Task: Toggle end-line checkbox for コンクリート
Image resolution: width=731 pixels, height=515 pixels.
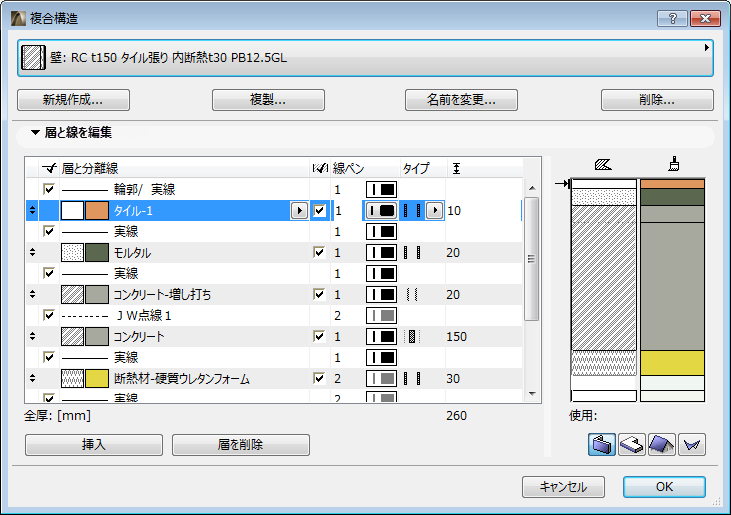Action: [319, 336]
